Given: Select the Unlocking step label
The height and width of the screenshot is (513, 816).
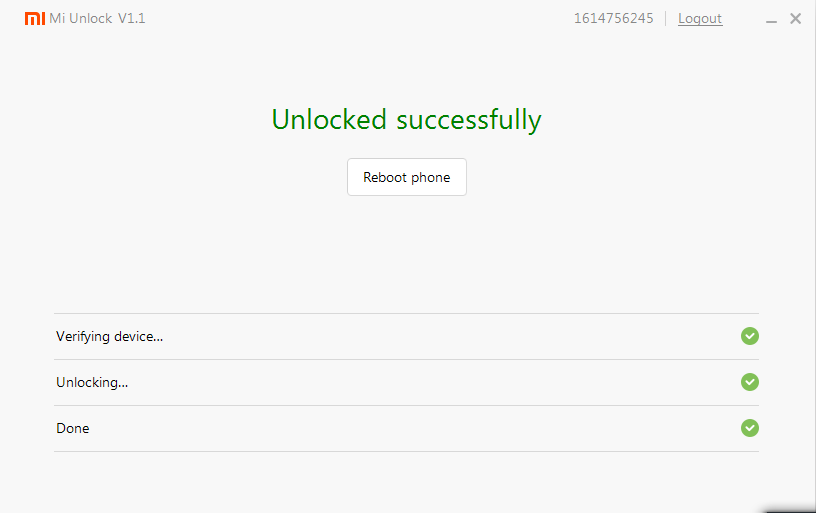Looking at the screenshot, I should point(92,382).
